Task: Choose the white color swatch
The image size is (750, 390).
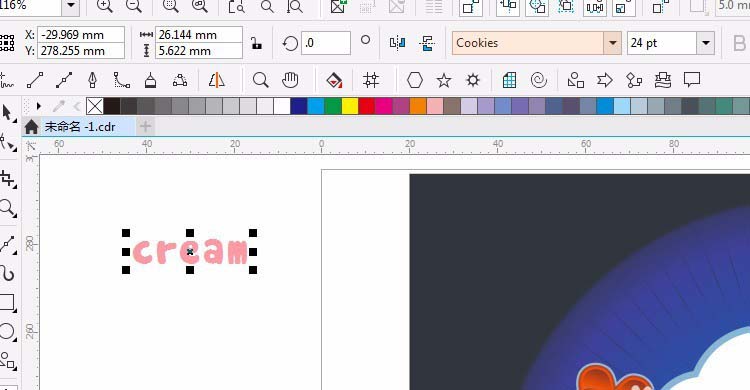Action: coord(282,106)
